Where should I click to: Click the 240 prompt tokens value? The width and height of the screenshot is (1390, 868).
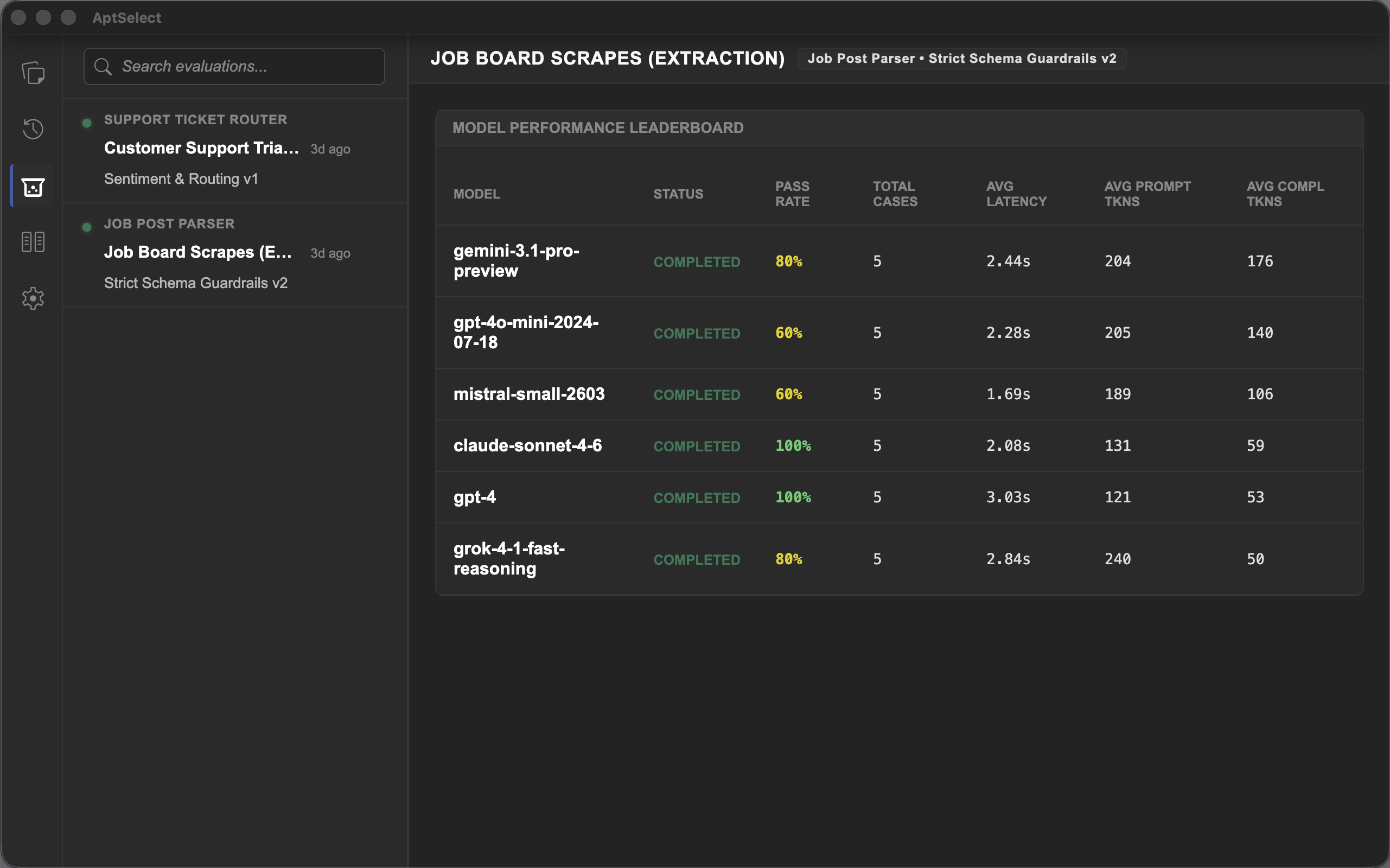coord(1117,559)
